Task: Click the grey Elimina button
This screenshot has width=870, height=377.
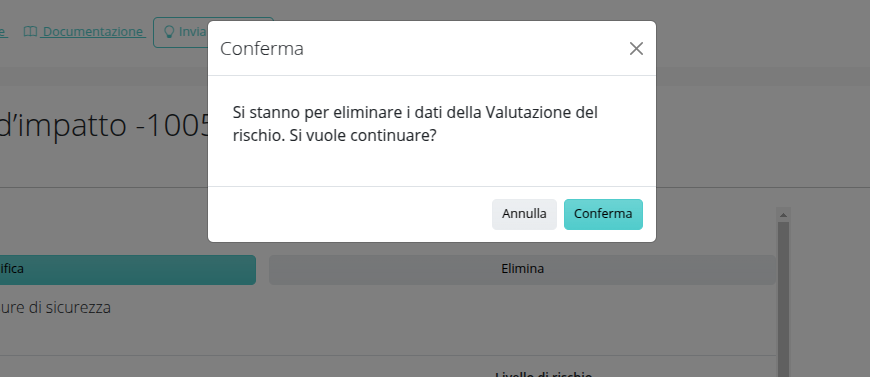Action: 522,269
